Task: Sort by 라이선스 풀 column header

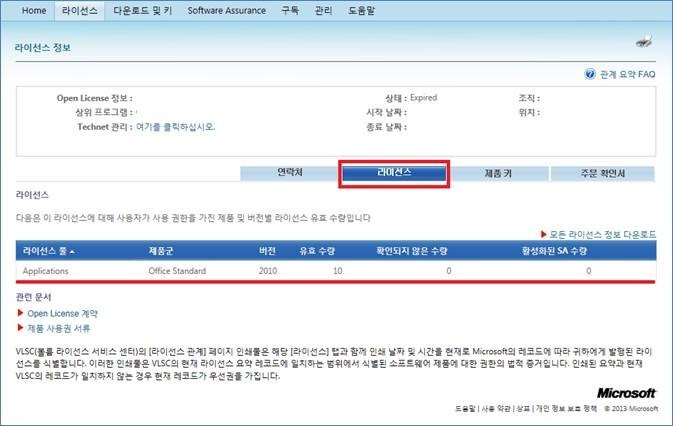Action: [x=49, y=251]
